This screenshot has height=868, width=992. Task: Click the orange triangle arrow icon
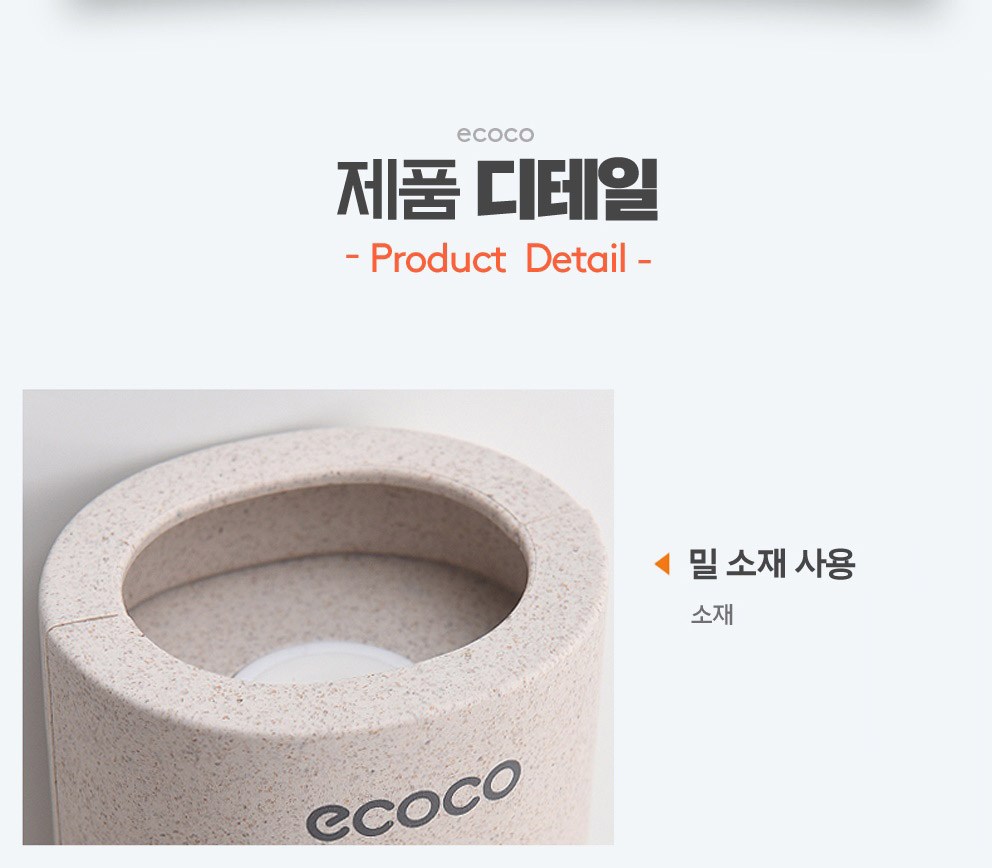(662, 564)
